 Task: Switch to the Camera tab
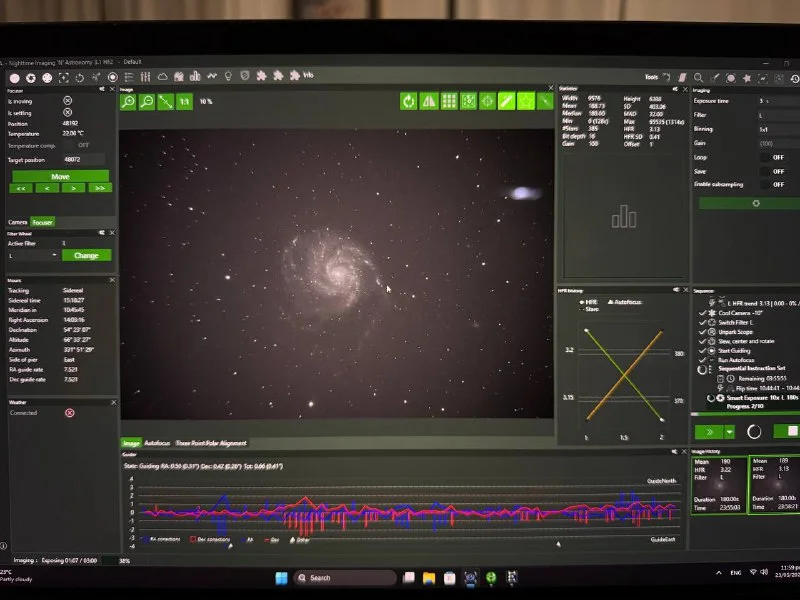[x=18, y=222]
